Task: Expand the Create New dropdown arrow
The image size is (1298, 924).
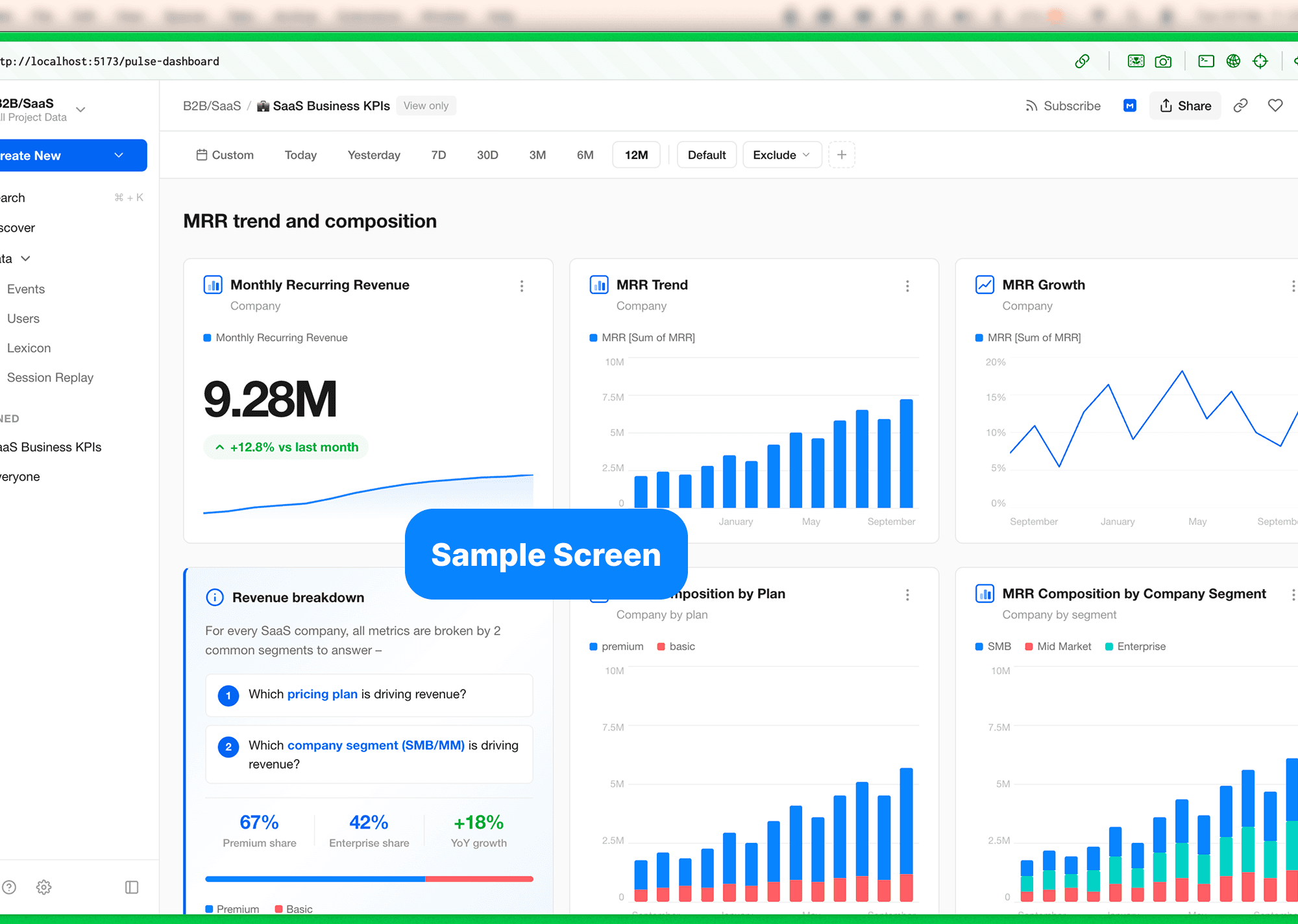Action: point(119,156)
